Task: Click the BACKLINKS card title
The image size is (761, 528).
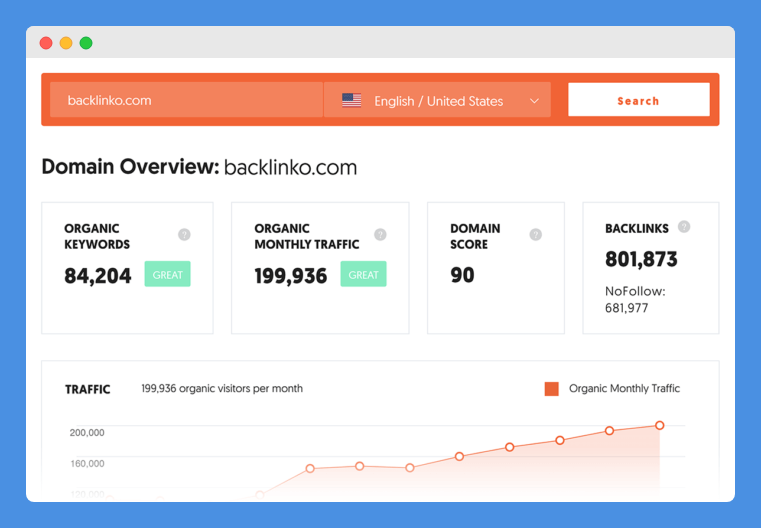Action: pos(637,229)
